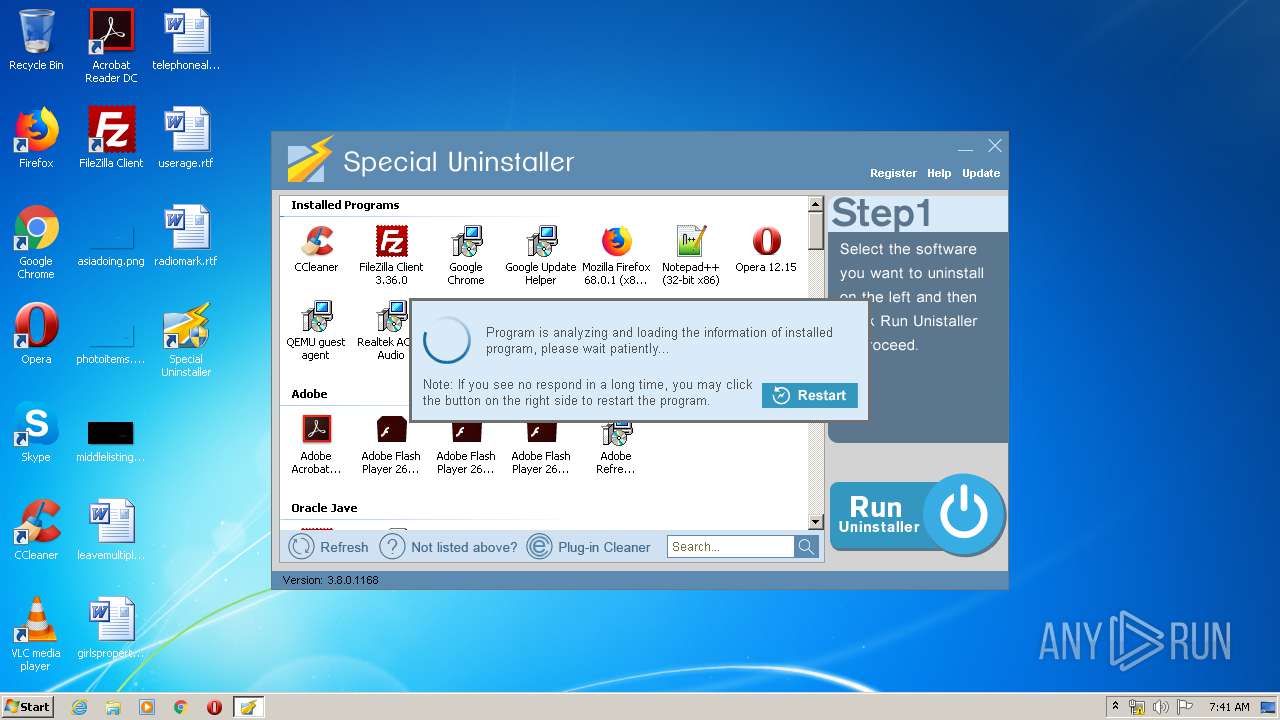Open Windows Explorer folder from the taskbar
This screenshot has width=1280, height=720.
pos(113,707)
